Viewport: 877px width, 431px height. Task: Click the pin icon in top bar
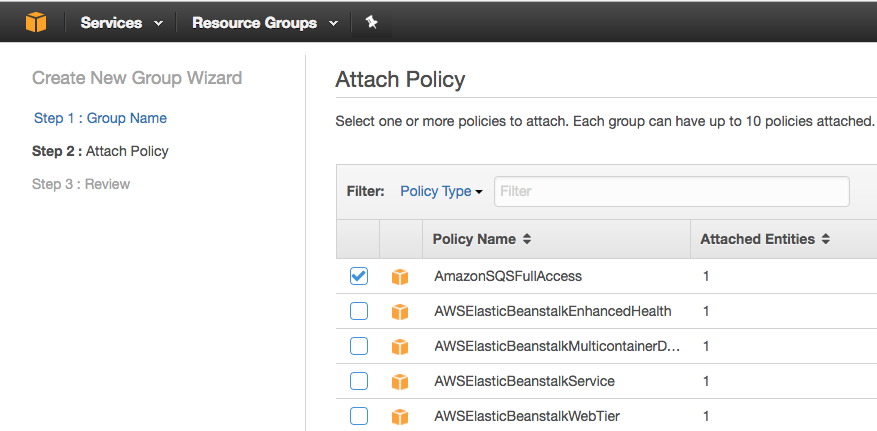(x=371, y=22)
